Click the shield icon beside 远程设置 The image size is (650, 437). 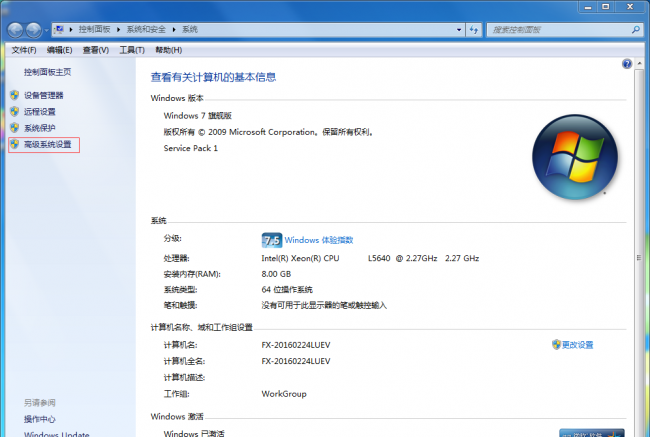pos(15,111)
